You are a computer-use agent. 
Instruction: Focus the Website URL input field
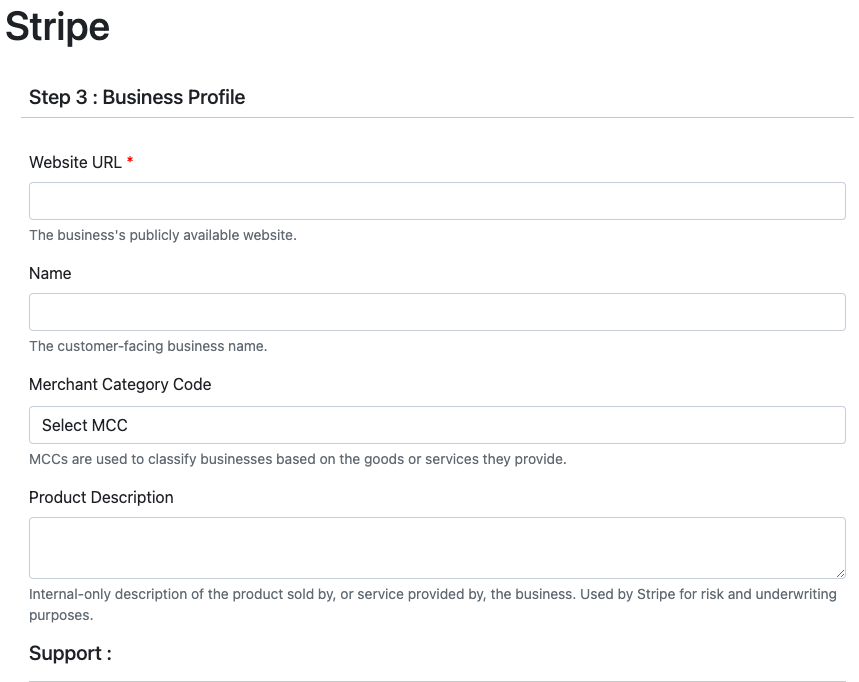point(437,201)
